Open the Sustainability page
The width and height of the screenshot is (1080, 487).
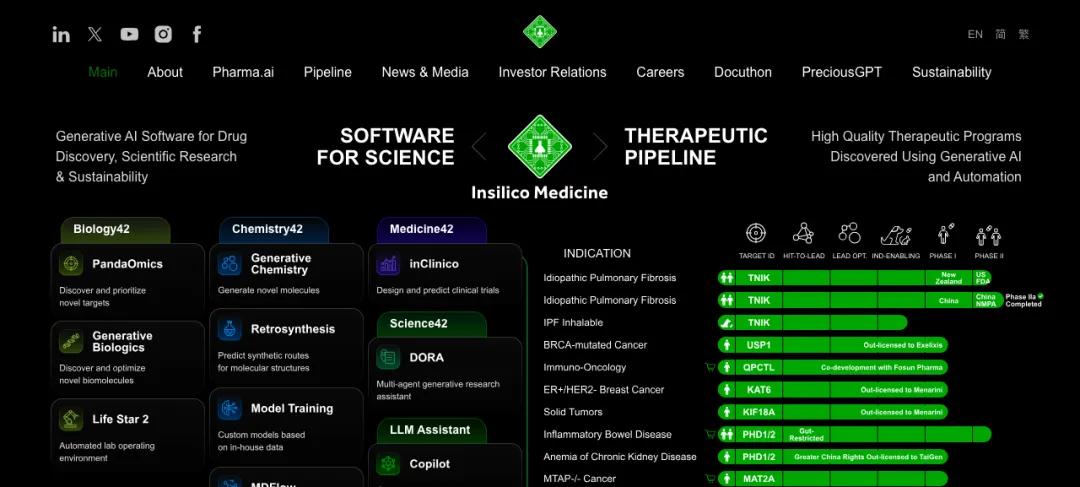pyautogui.click(x=952, y=72)
